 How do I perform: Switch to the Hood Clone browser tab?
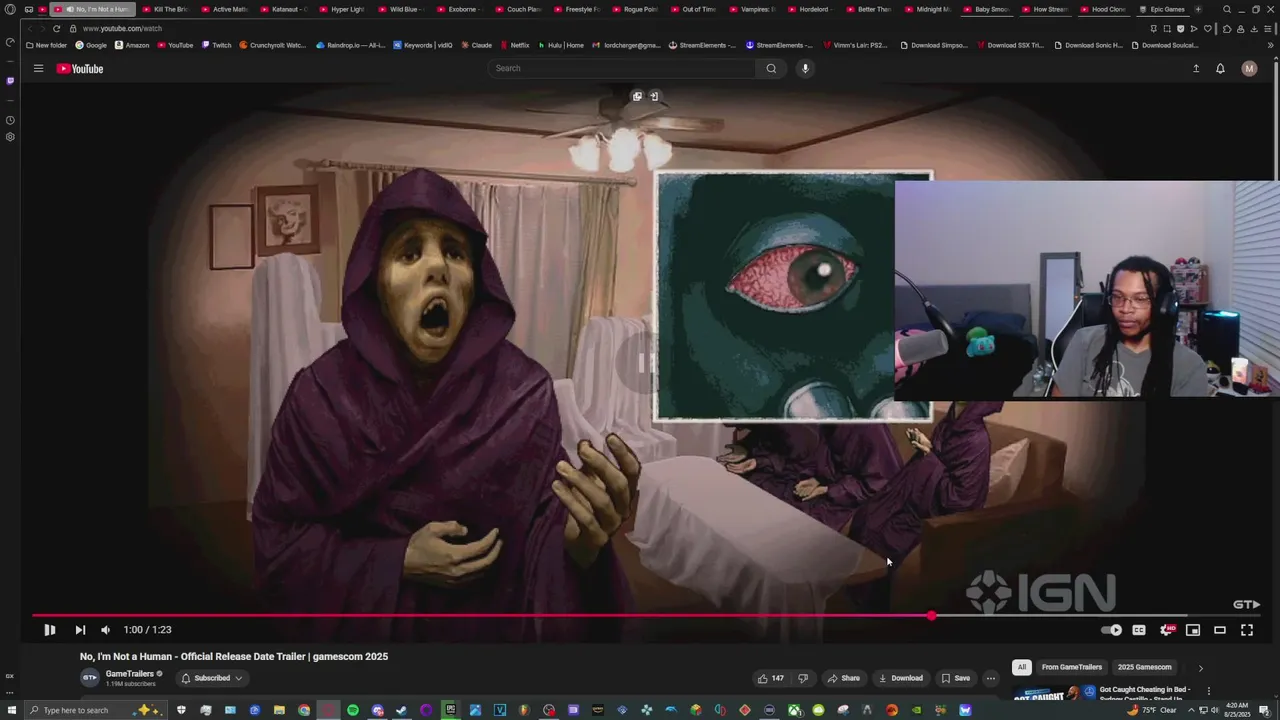[1102, 9]
